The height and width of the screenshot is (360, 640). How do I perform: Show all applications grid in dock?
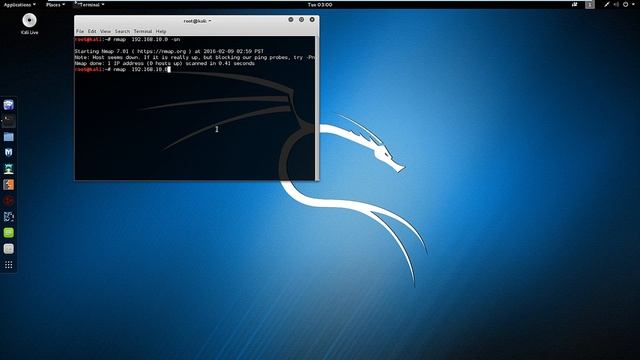(x=9, y=265)
